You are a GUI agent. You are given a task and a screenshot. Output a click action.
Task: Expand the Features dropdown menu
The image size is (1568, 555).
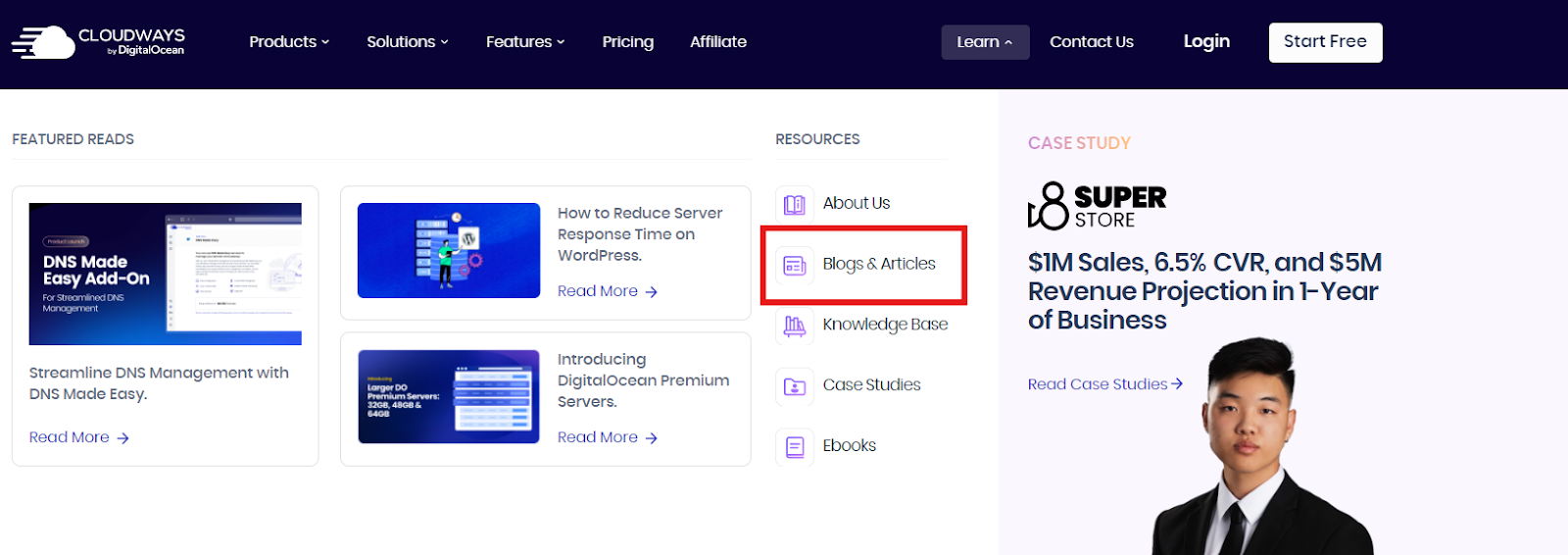point(525,41)
